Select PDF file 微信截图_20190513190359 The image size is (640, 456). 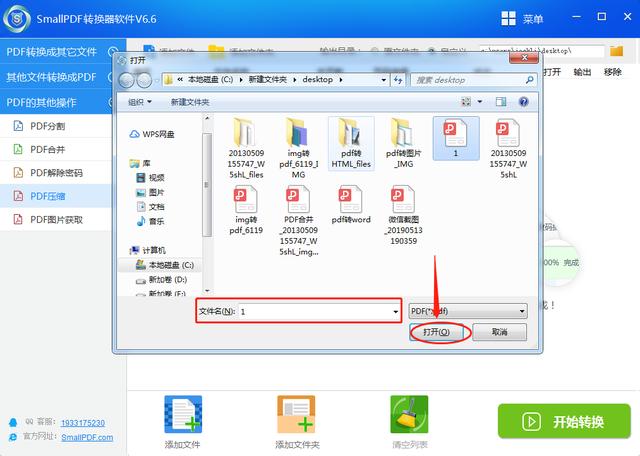403,216
